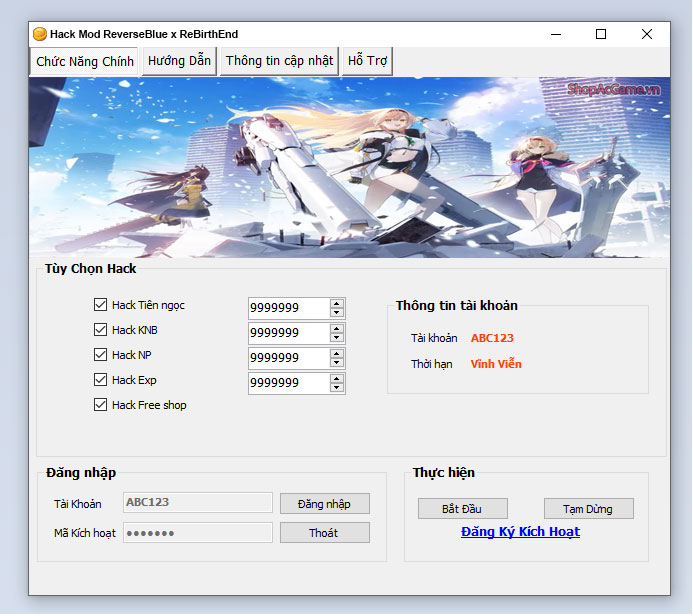
Task: Uncheck the Hack Tiên ngọc checkbox
Action: [100, 304]
